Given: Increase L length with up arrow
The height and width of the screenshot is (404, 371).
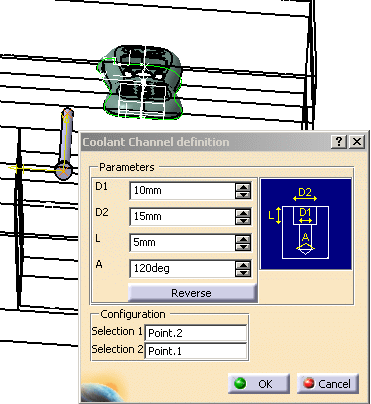Looking at the screenshot, I should (243, 239).
